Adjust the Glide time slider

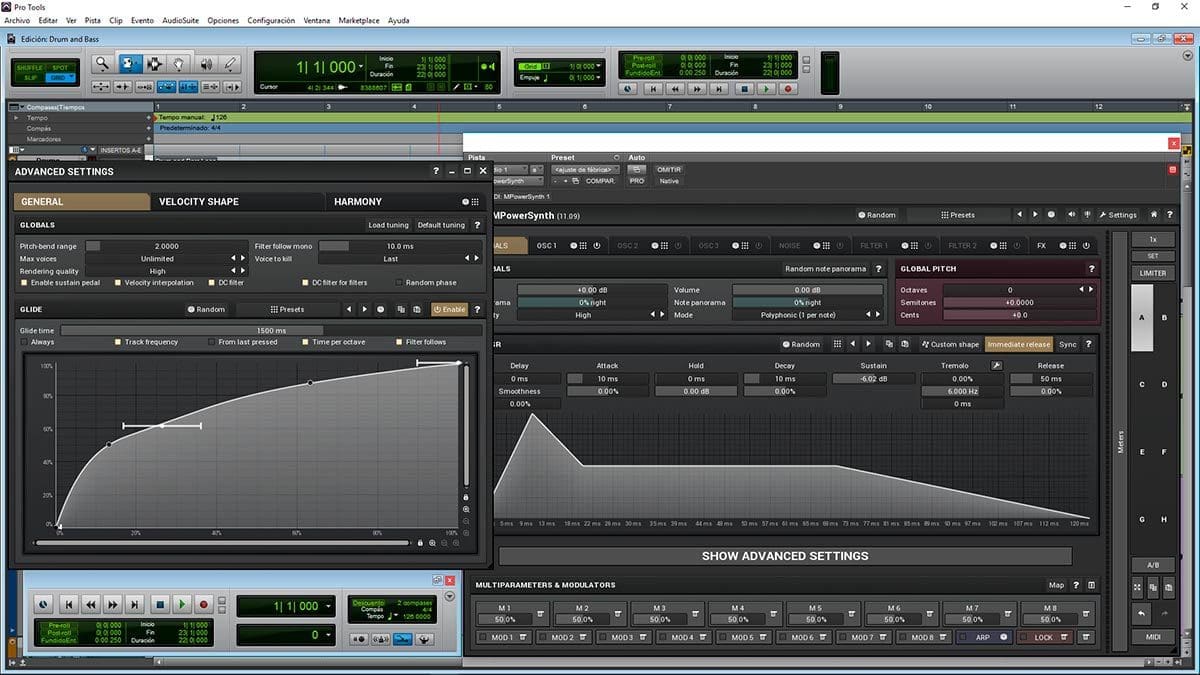click(271, 330)
